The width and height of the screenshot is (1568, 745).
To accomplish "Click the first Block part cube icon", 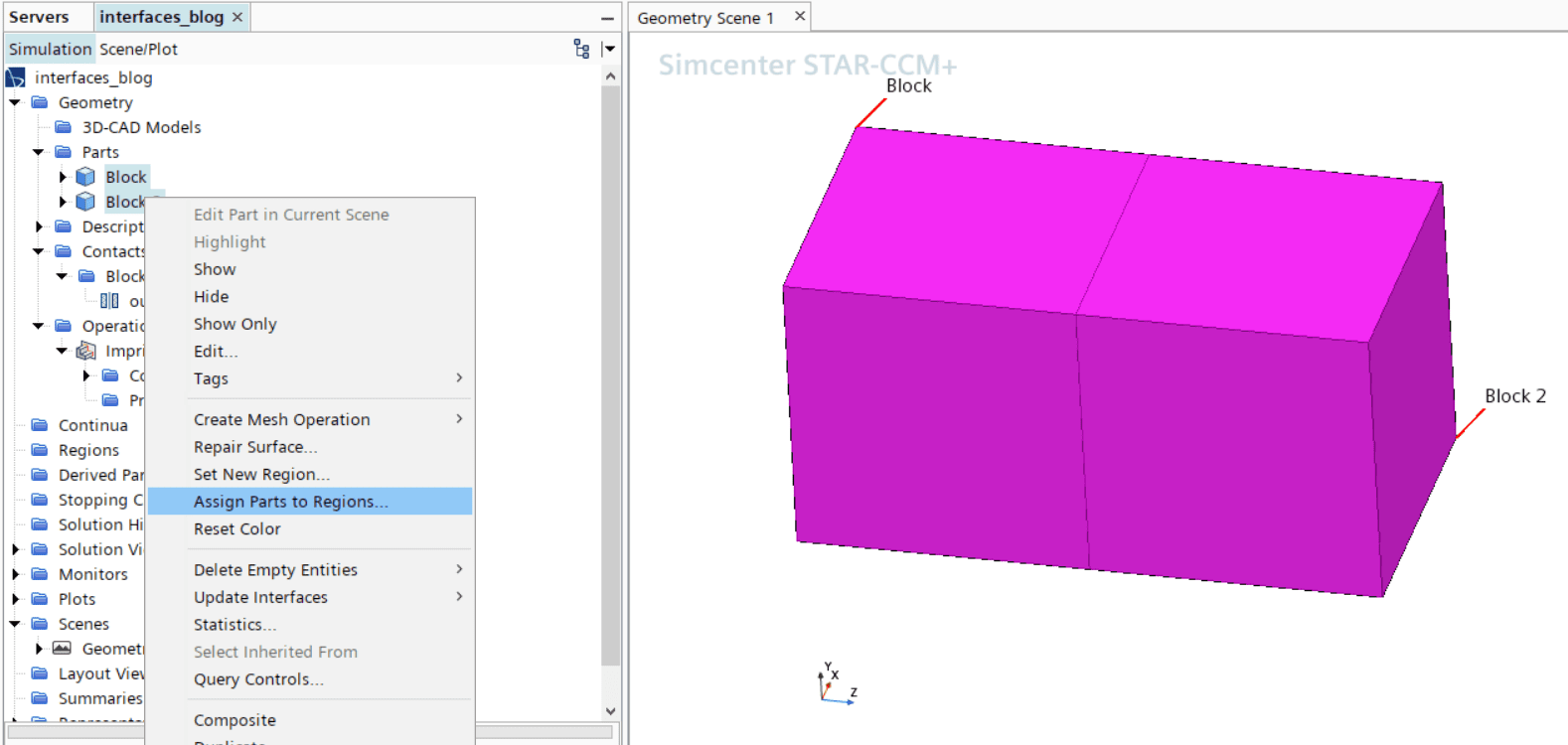I will pyautogui.click(x=86, y=177).
